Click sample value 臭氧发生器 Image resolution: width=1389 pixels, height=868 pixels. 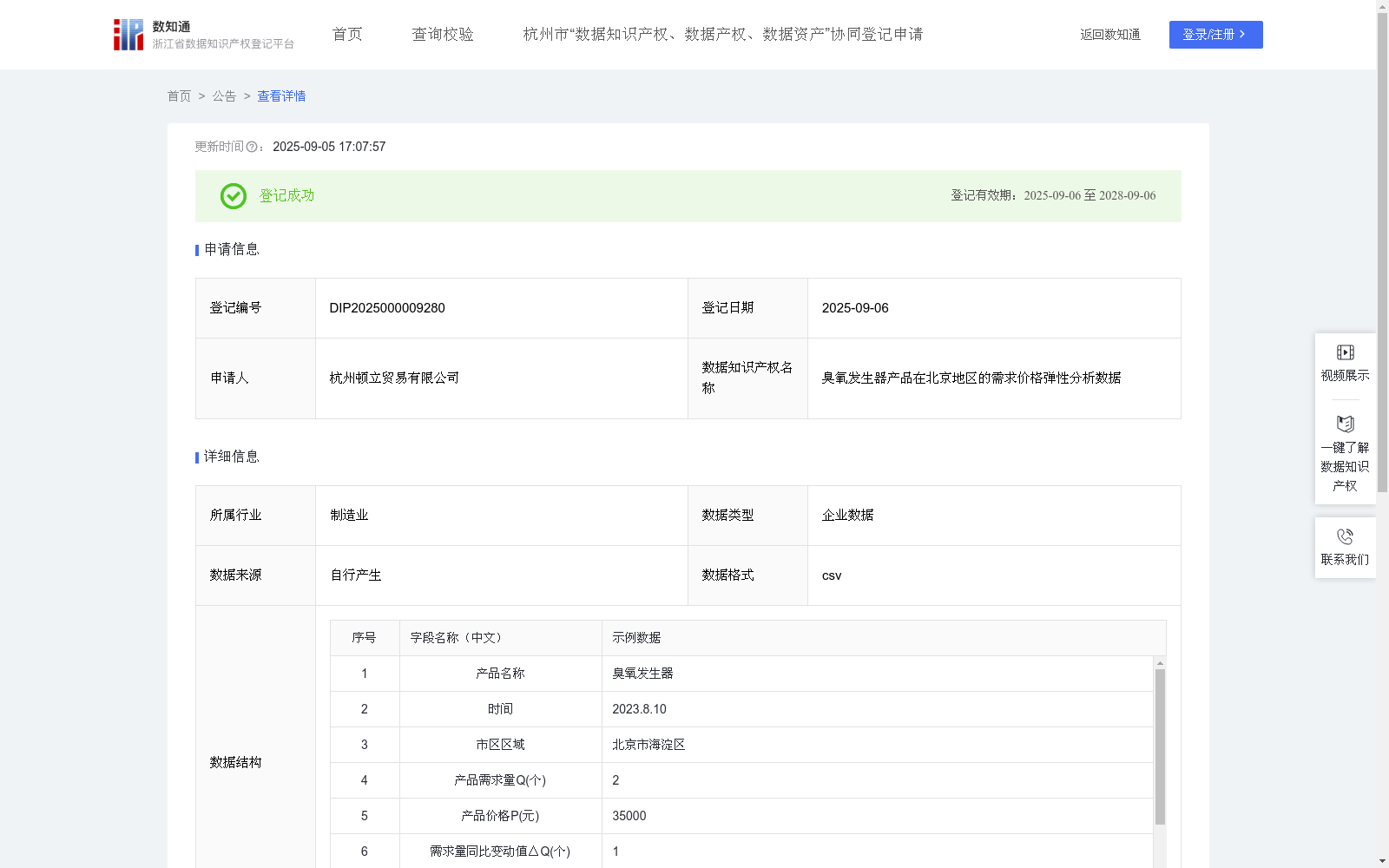click(642, 674)
